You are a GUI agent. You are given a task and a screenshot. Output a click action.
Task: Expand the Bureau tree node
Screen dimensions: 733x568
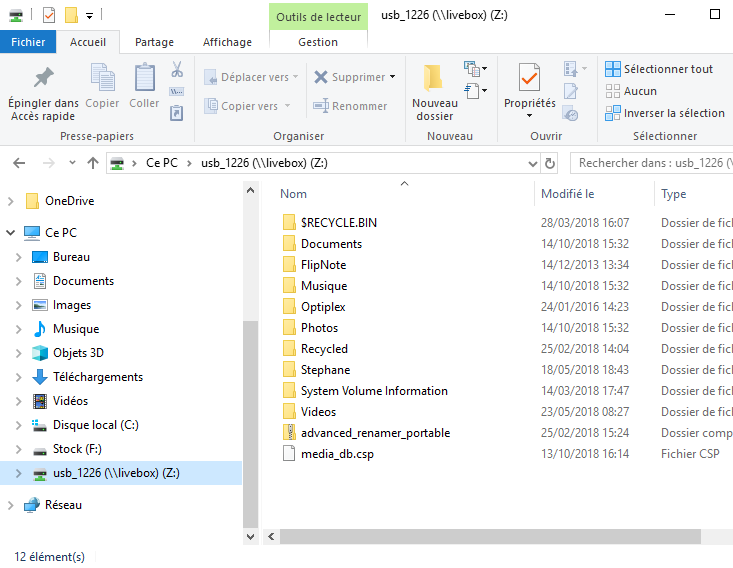pos(19,257)
